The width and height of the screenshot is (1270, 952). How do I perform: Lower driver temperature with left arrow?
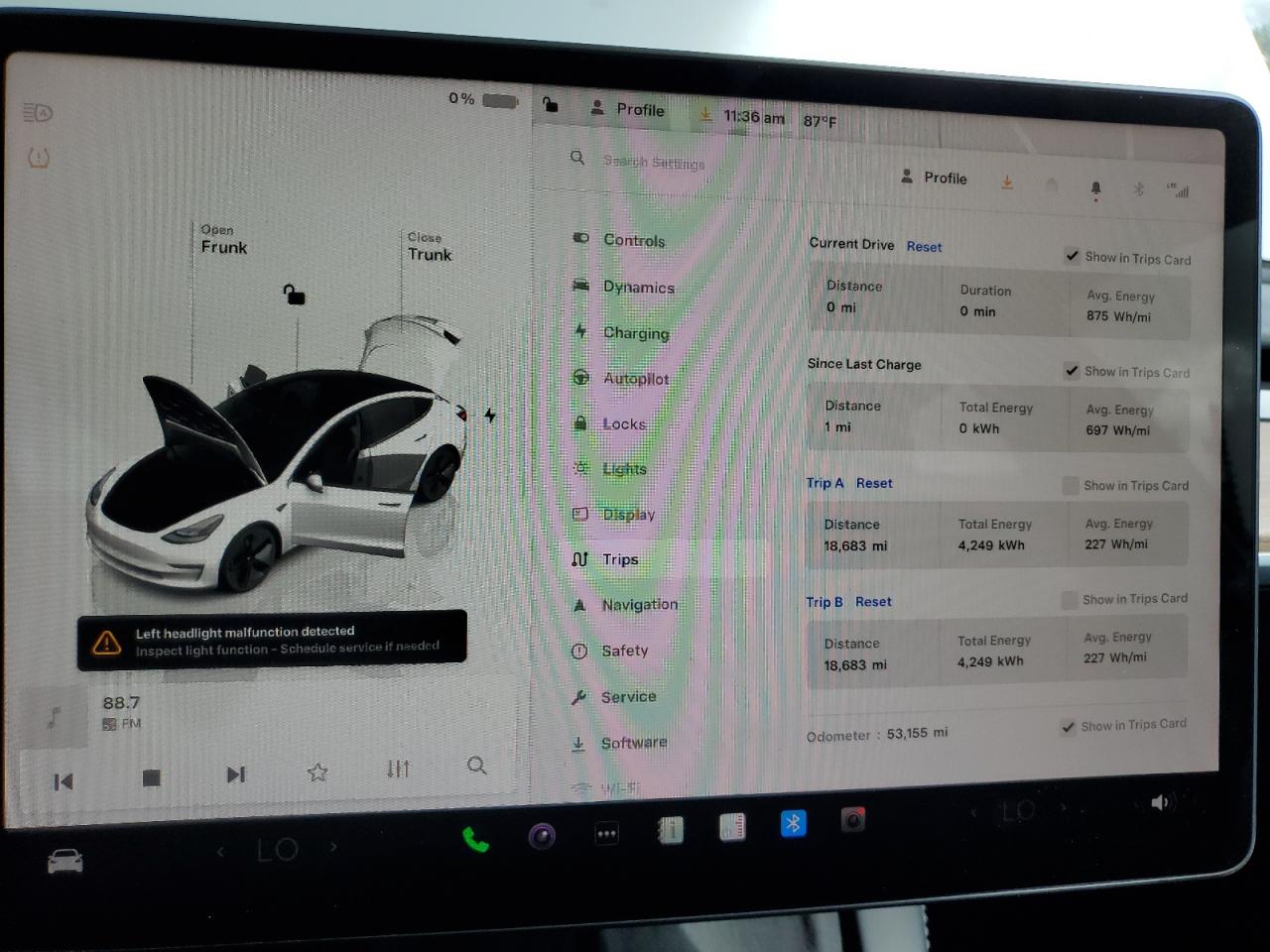coord(220,851)
